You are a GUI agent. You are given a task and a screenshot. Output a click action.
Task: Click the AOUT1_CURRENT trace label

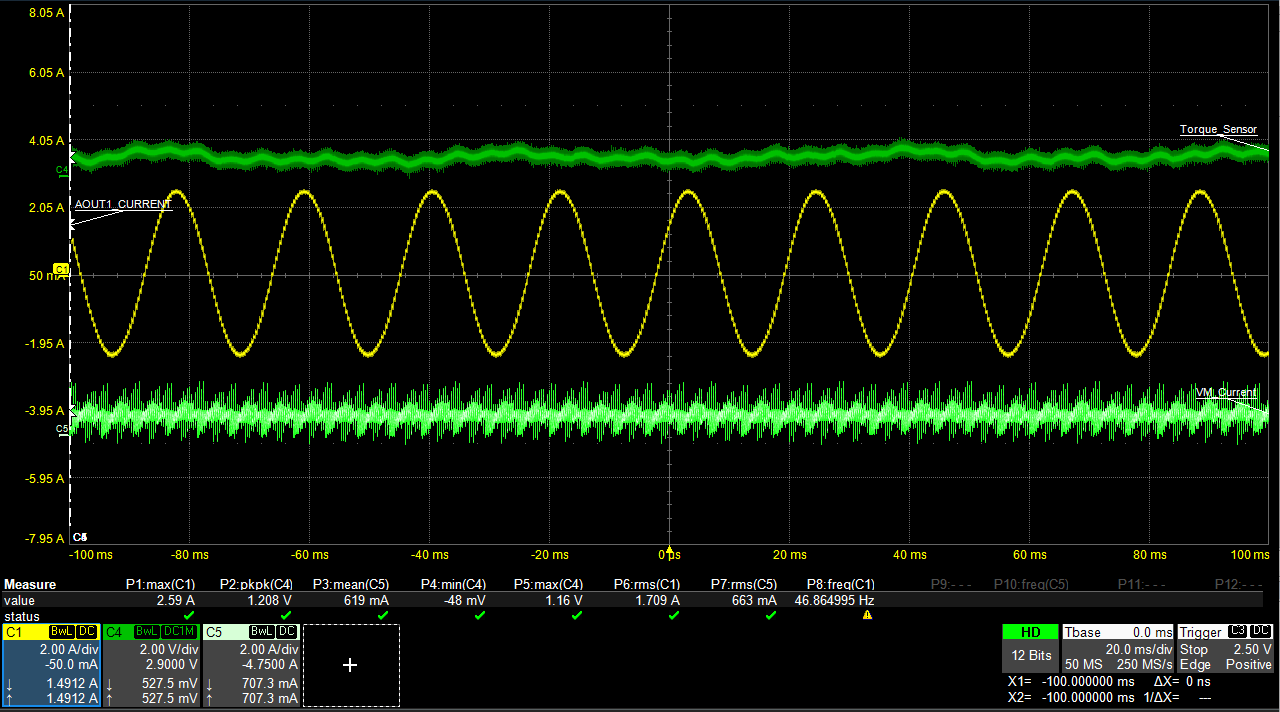tap(123, 204)
